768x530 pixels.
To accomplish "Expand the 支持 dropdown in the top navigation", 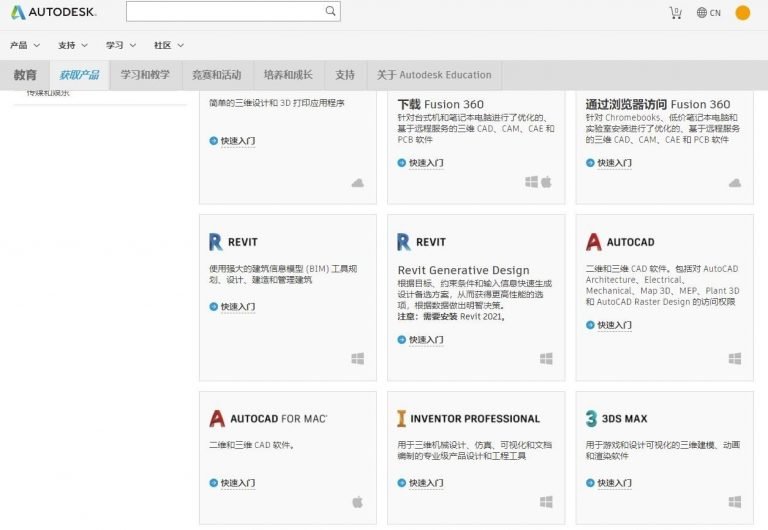I will click(72, 45).
